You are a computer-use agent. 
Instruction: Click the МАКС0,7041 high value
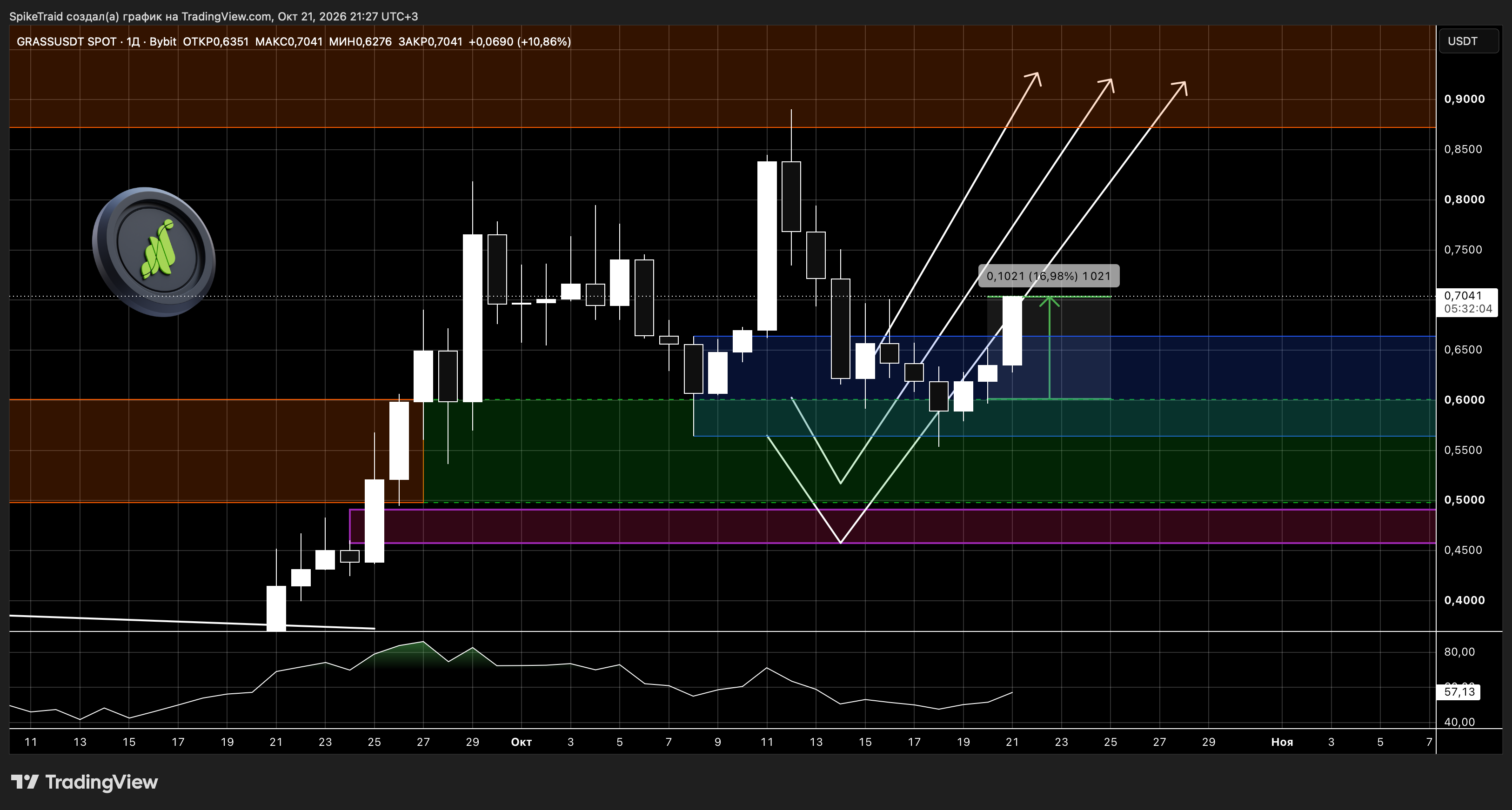click(289, 42)
